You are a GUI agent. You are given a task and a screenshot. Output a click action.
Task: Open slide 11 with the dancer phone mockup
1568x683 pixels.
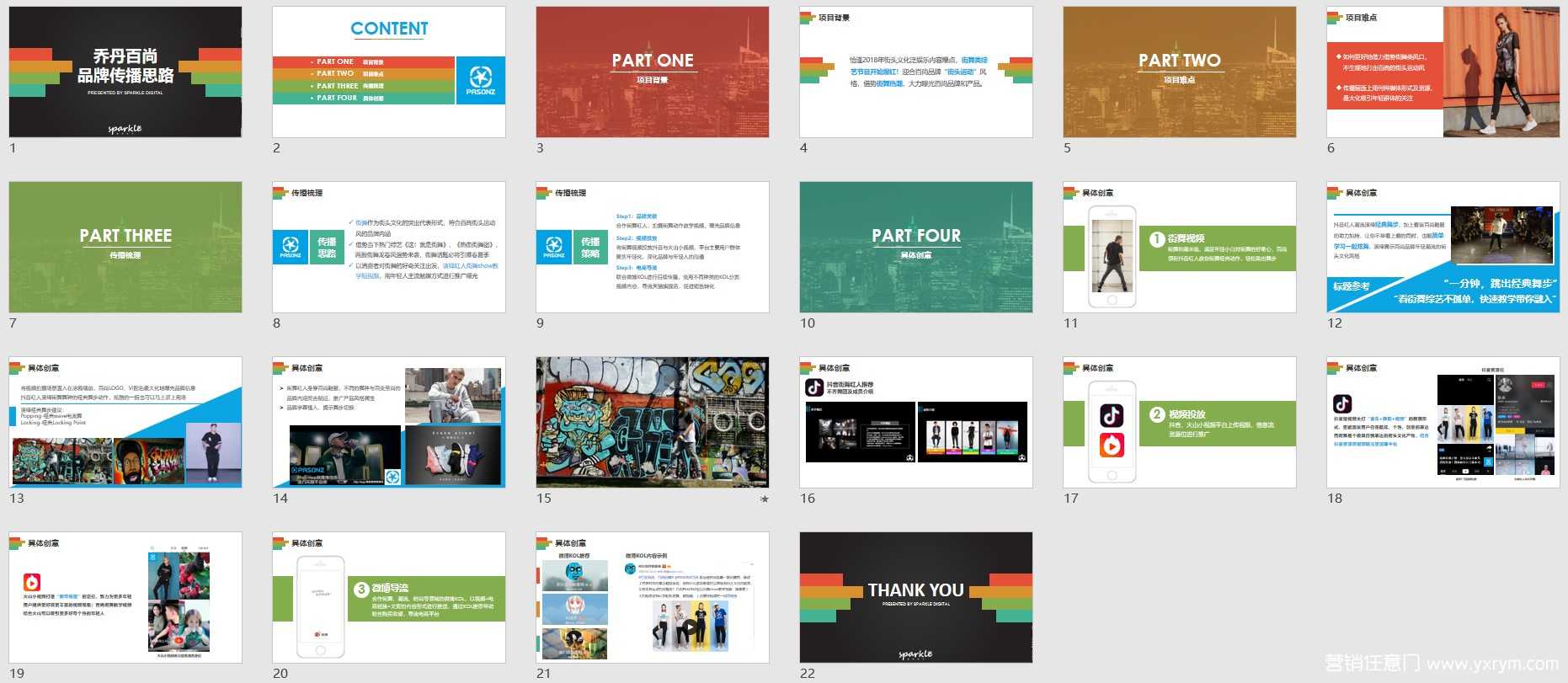tap(1180, 248)
